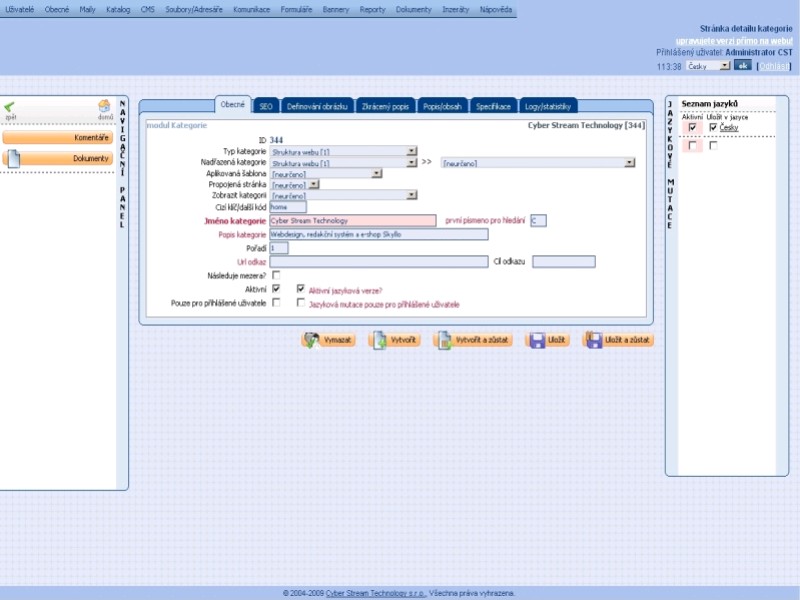Open the 'Typ kategorie' dropdown
800x600 pixels.
412,152
